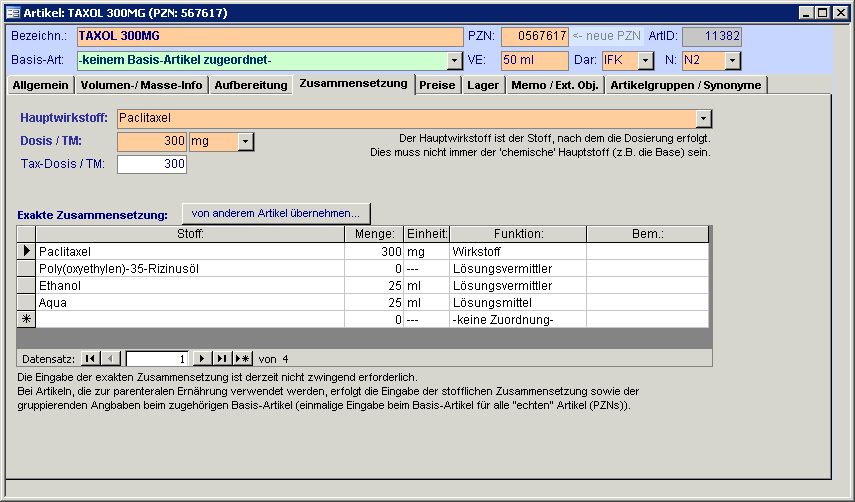Click the Bem. cell of Paclitaxel row
Image resolution: width=855 pixels, height=502 pixels.
coord(648,251)
